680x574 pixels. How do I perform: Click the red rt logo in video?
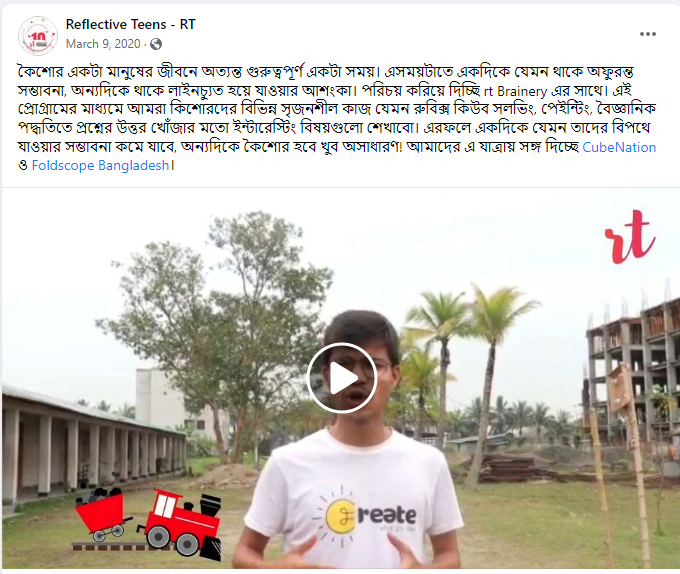point(630,237)
